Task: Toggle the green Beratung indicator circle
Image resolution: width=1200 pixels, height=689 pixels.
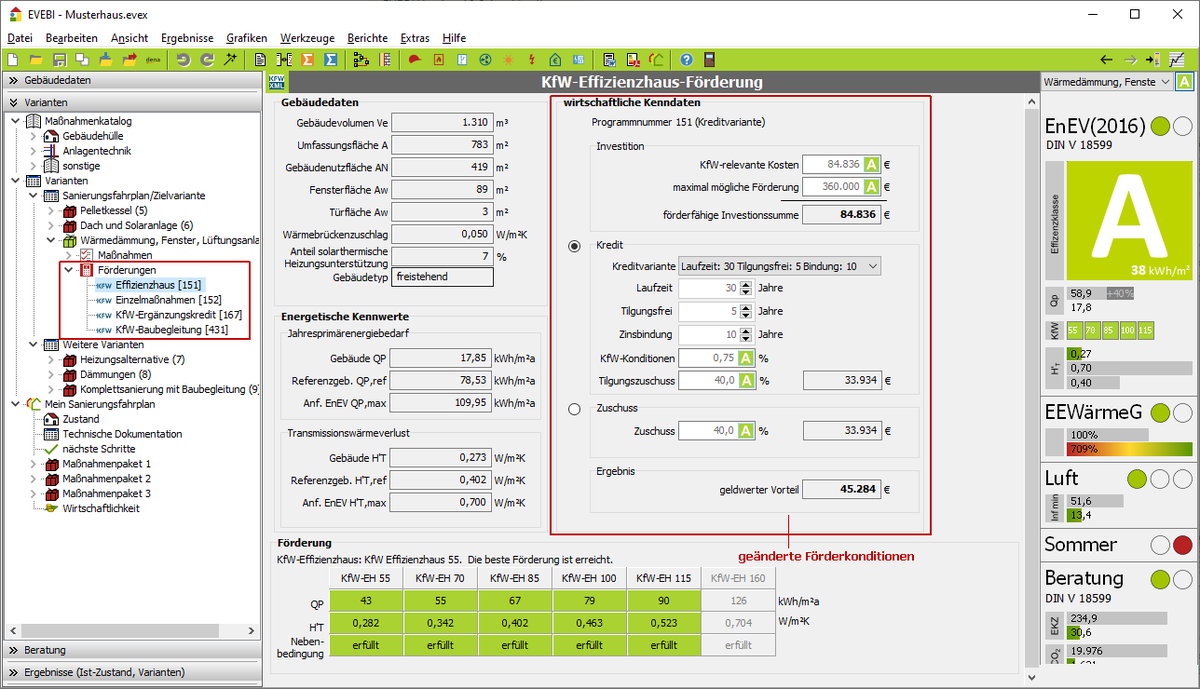Action: (x=1160, y=579)
